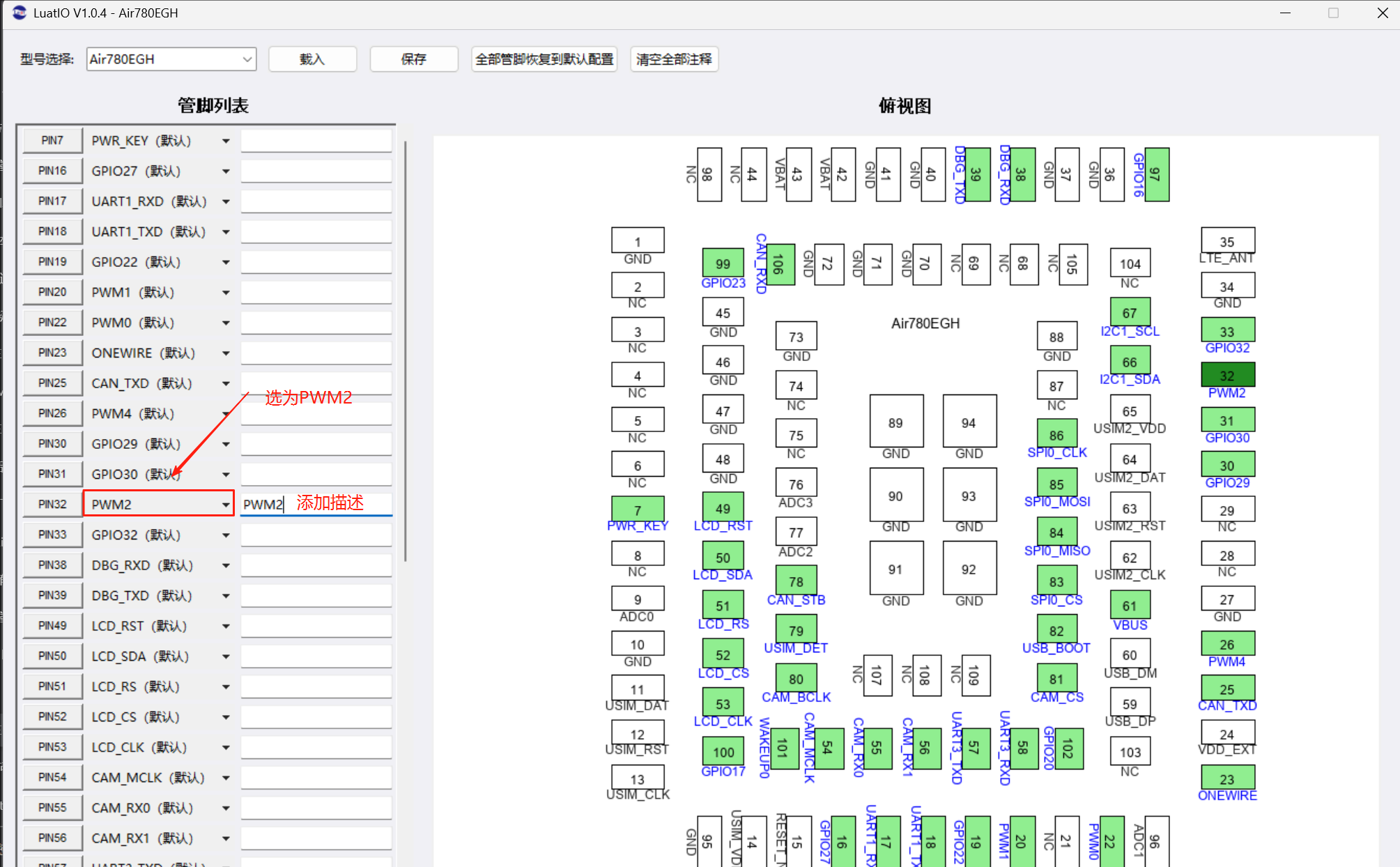This screenshot has width=1400, height=867.
Task: Click description field for PIN33 GPIO32
Action: [x=316, y=535]
